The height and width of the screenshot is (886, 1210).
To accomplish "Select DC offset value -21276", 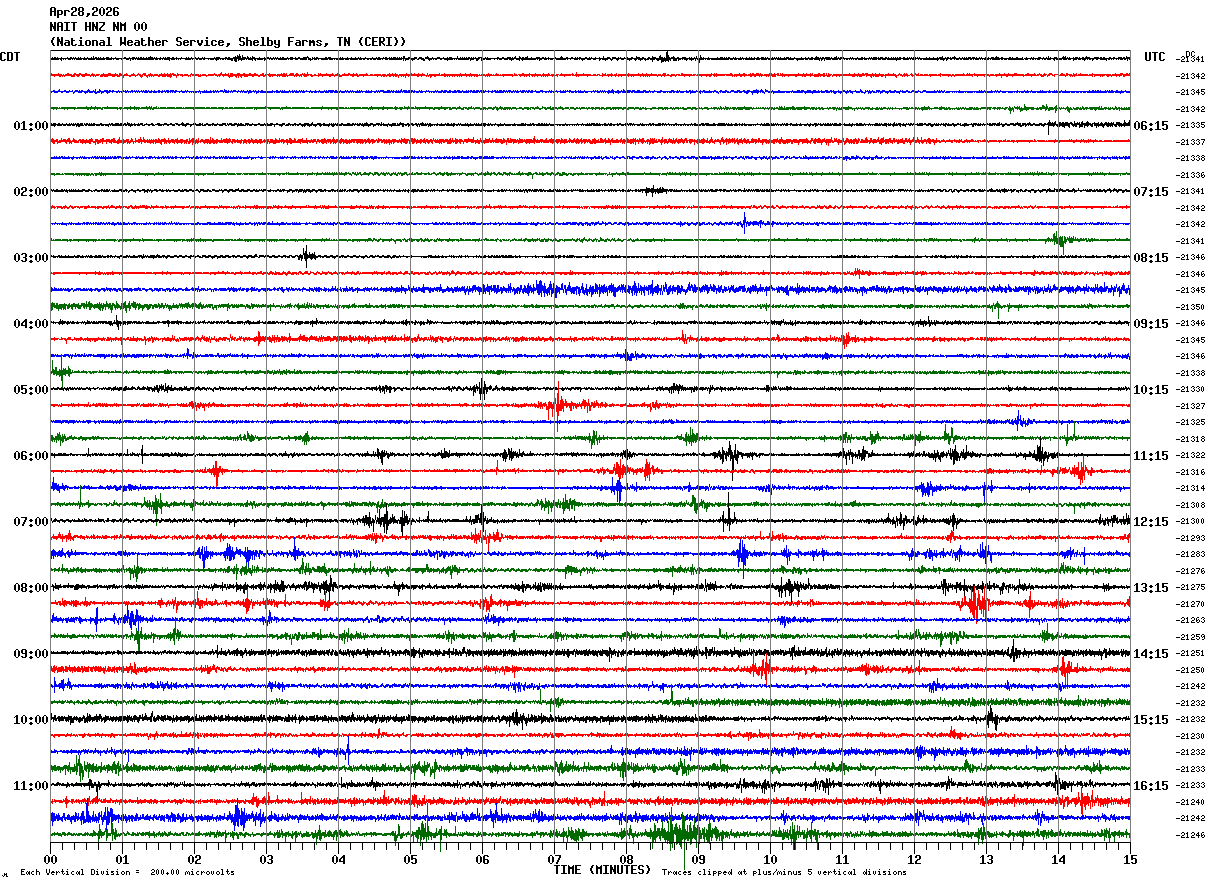I will [1191, 571].
